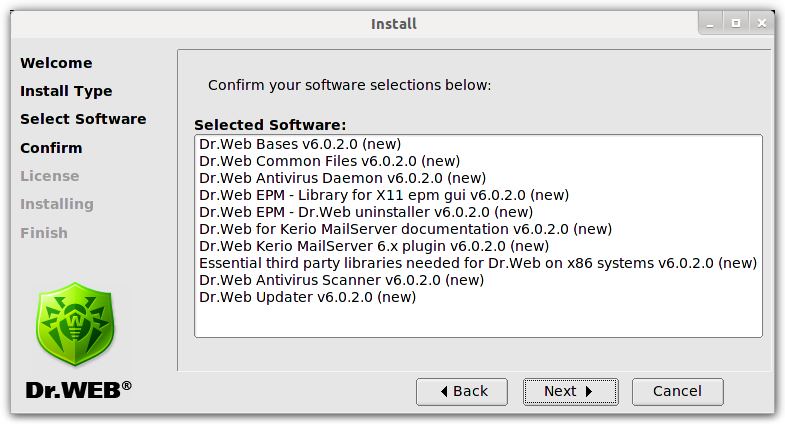Cancel the installation
785x424 pixels.
click(677, 391)
